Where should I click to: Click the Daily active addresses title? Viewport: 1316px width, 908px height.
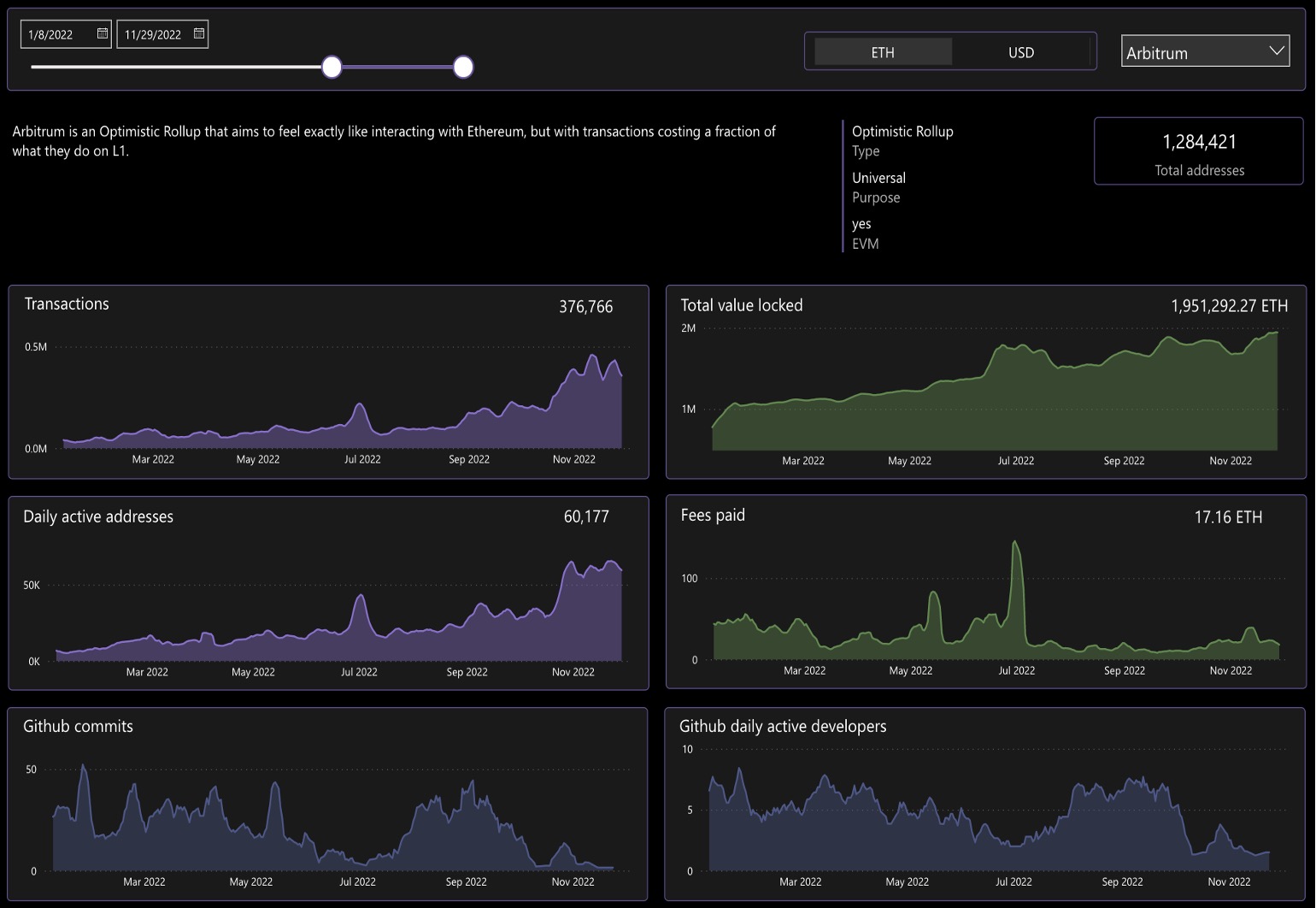coord(98,516)
